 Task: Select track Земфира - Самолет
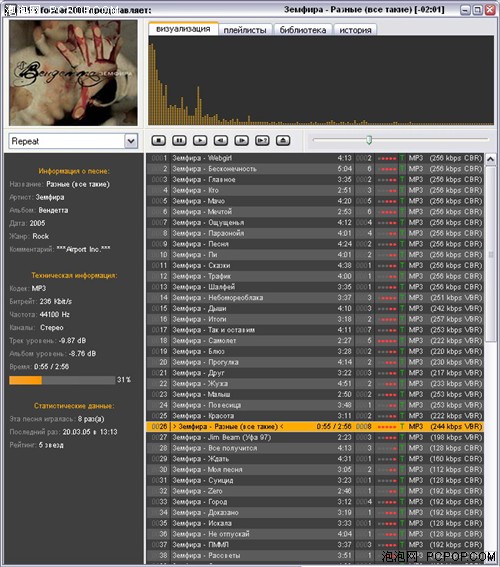(x=315, y=341)
